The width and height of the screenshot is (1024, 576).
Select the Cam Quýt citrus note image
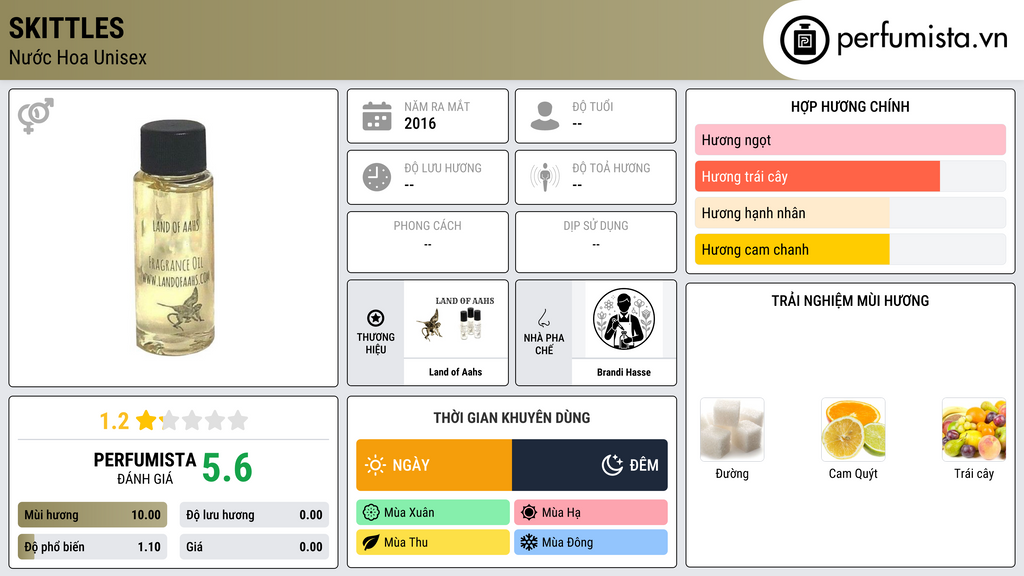coord(853,430)
